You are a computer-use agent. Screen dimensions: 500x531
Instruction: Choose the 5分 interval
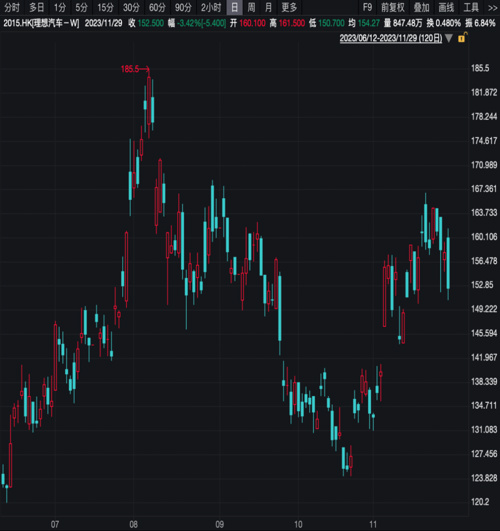(81, 7)
